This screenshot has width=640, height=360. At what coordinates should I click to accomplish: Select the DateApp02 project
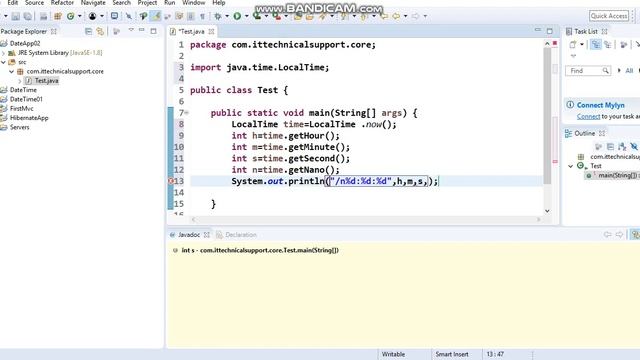[25, 43]
